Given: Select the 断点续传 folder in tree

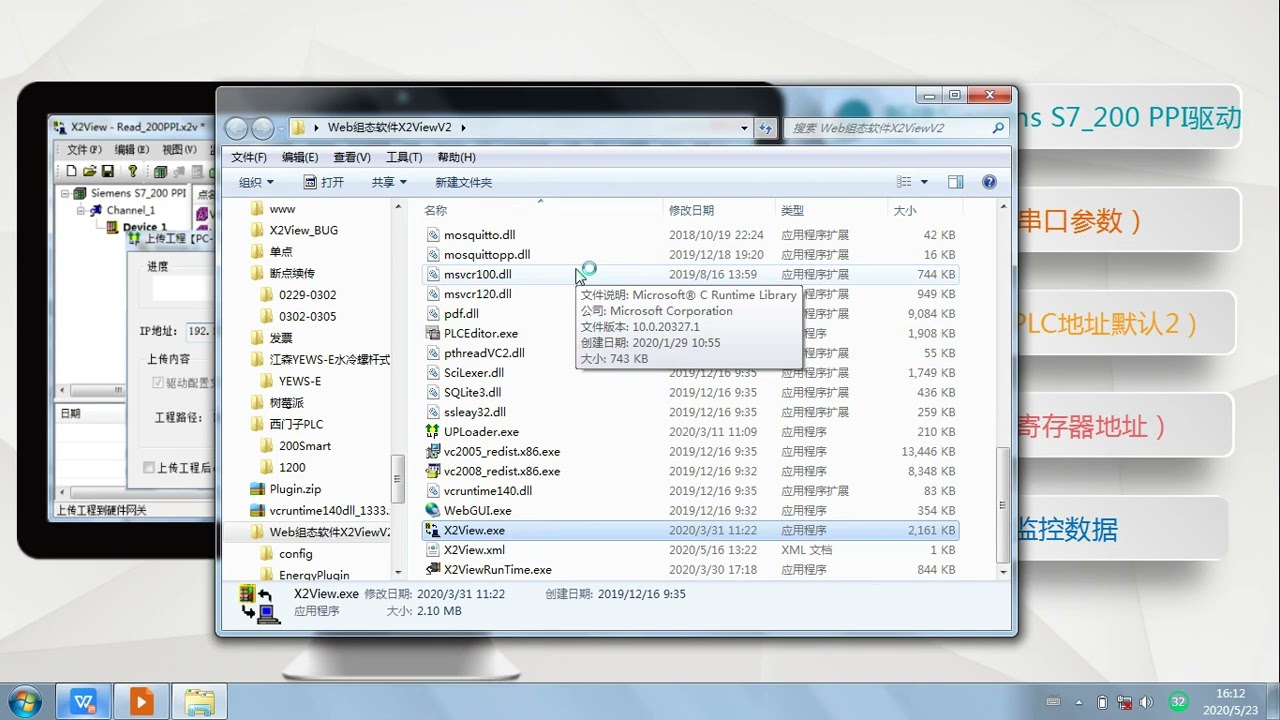Looking at the screenshot, I should [x=292, y=273].
